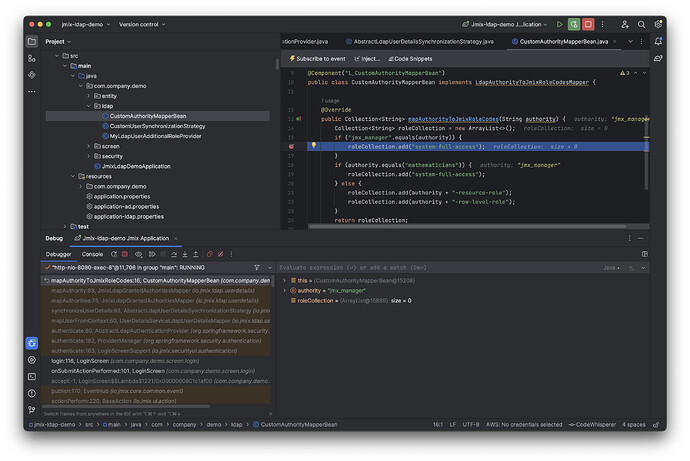
Task: Click the Inject... button
Action: click(x=367, y=59)
